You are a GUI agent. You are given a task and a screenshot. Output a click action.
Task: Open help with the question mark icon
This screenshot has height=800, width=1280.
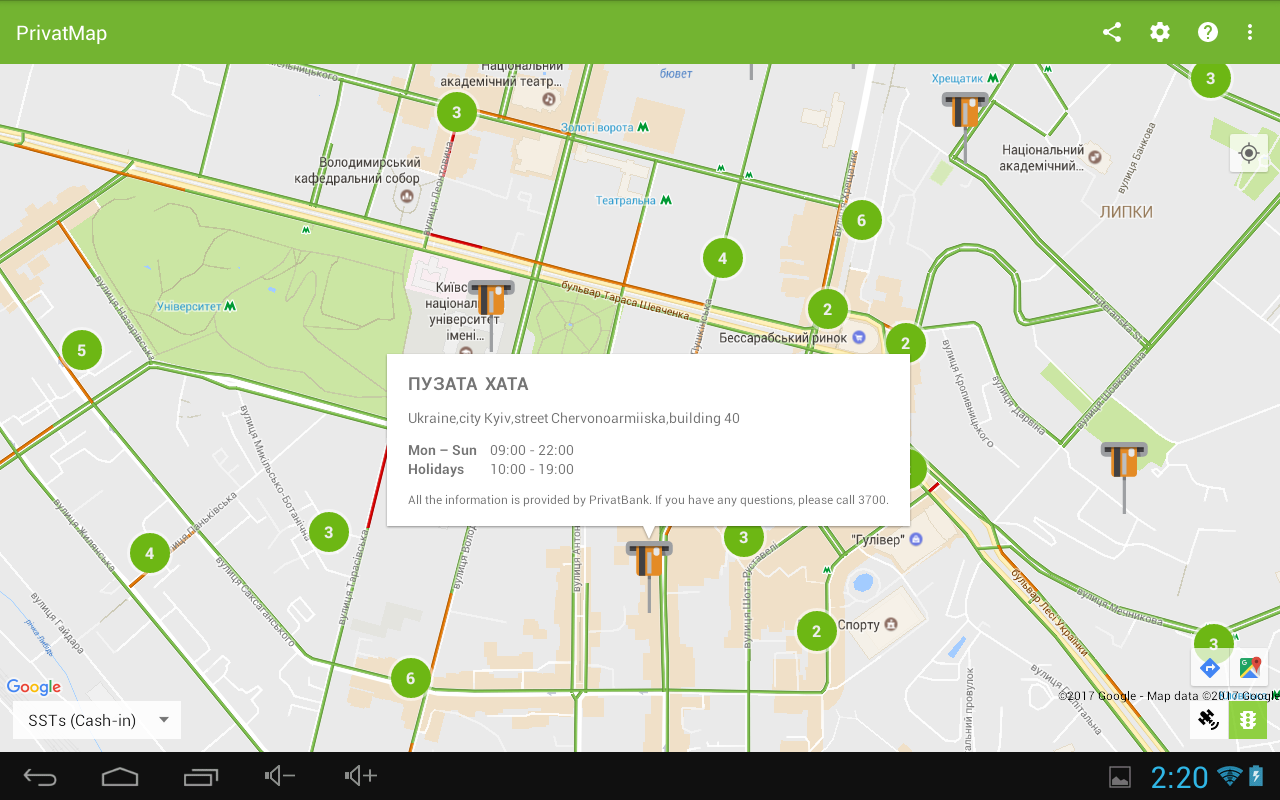click(1208, 32)
